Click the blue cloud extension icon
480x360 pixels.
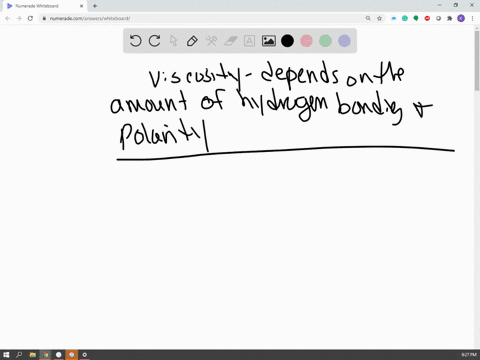394,18
